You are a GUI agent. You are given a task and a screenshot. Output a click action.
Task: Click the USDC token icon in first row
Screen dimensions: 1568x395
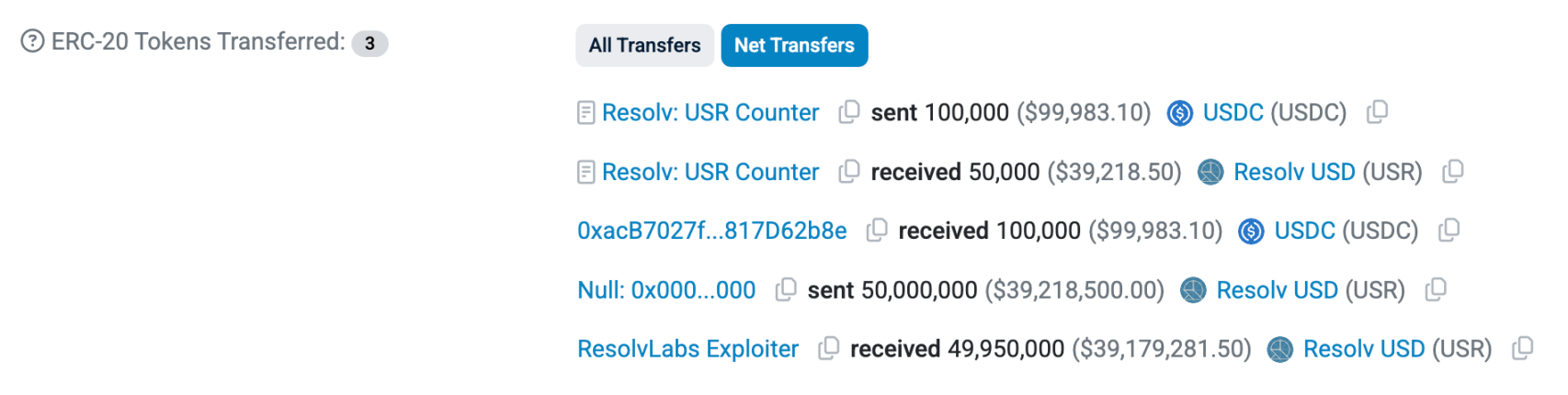click(1180, 113)
